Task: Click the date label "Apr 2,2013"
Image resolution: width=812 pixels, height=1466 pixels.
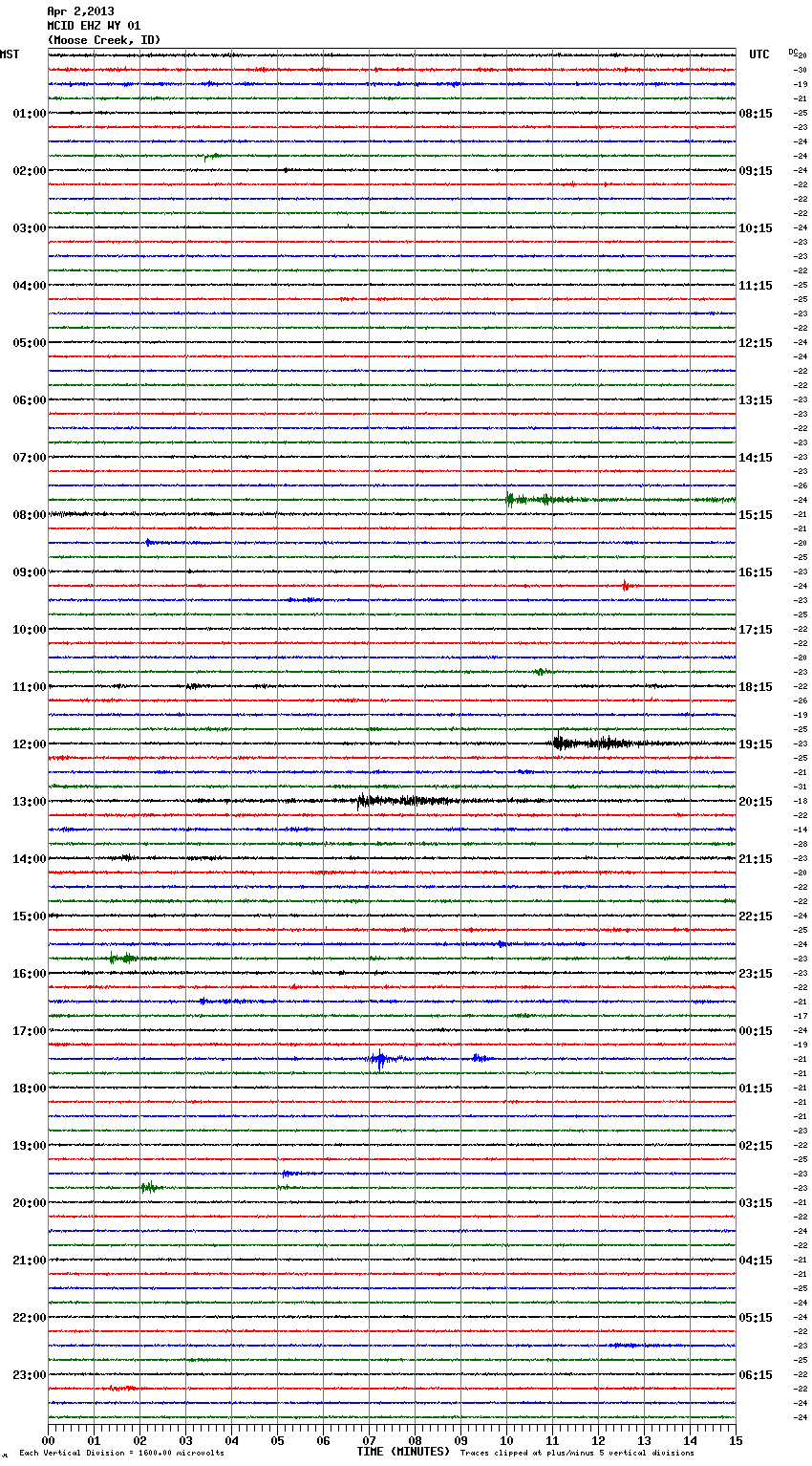Action: (x=80, y=11)
